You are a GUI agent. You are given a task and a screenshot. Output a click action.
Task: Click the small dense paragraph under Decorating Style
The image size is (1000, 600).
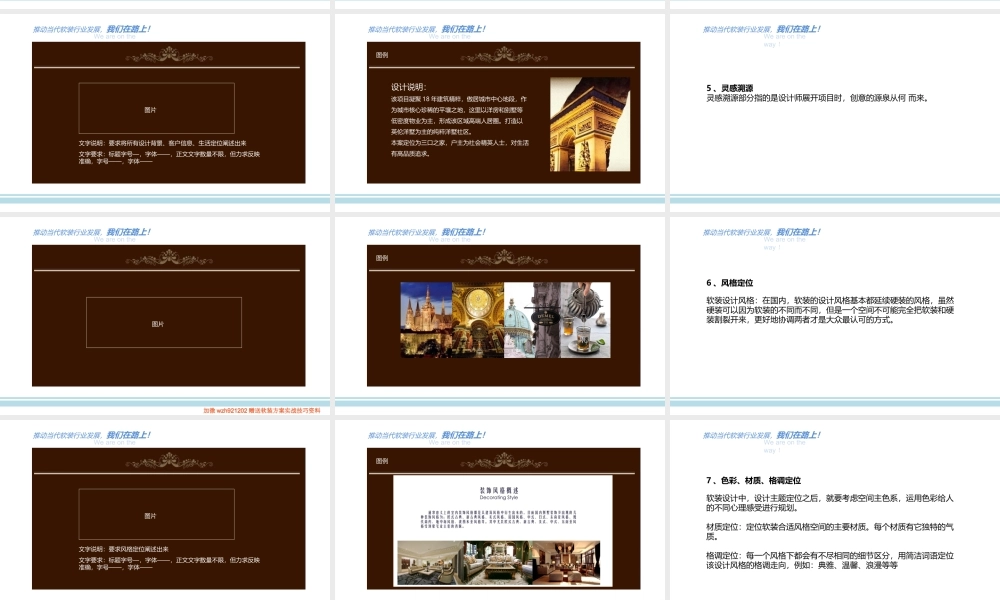click(x=499, y=519)
